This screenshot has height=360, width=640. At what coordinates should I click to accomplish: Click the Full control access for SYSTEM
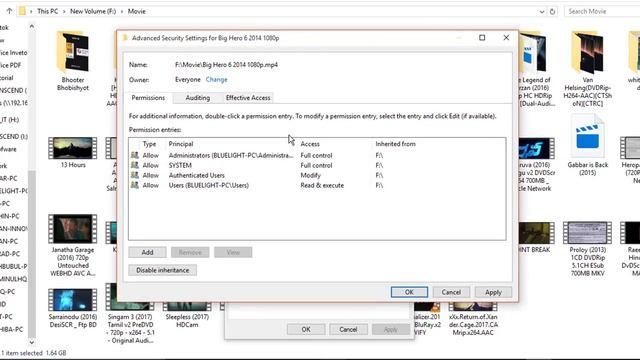(x=316, y=165)
